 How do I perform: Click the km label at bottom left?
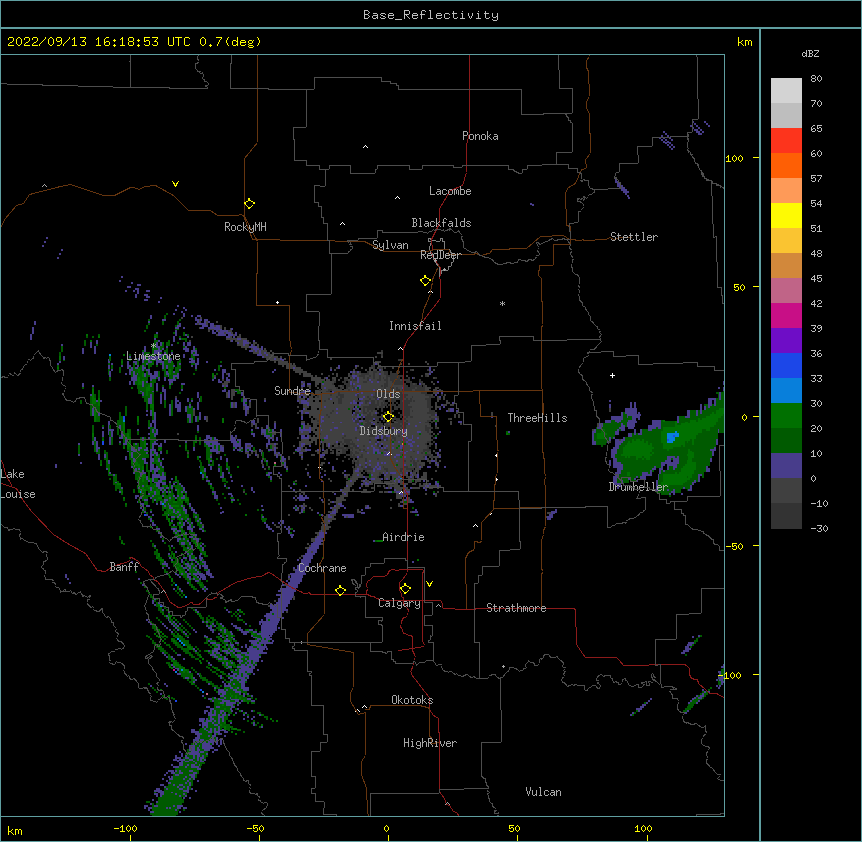pyautogui.click(x=15, y=830)
